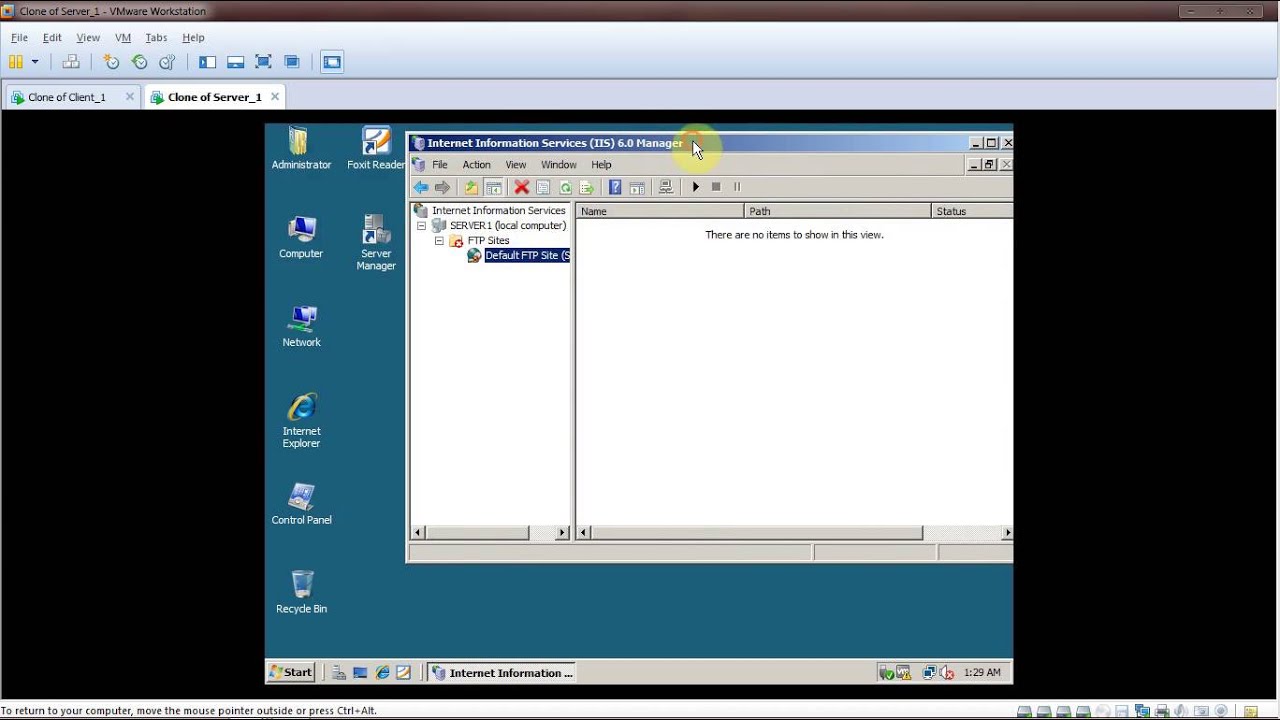Click the Start button in guest taskbar
The image size is (1280, 720).
pos(292,673)
